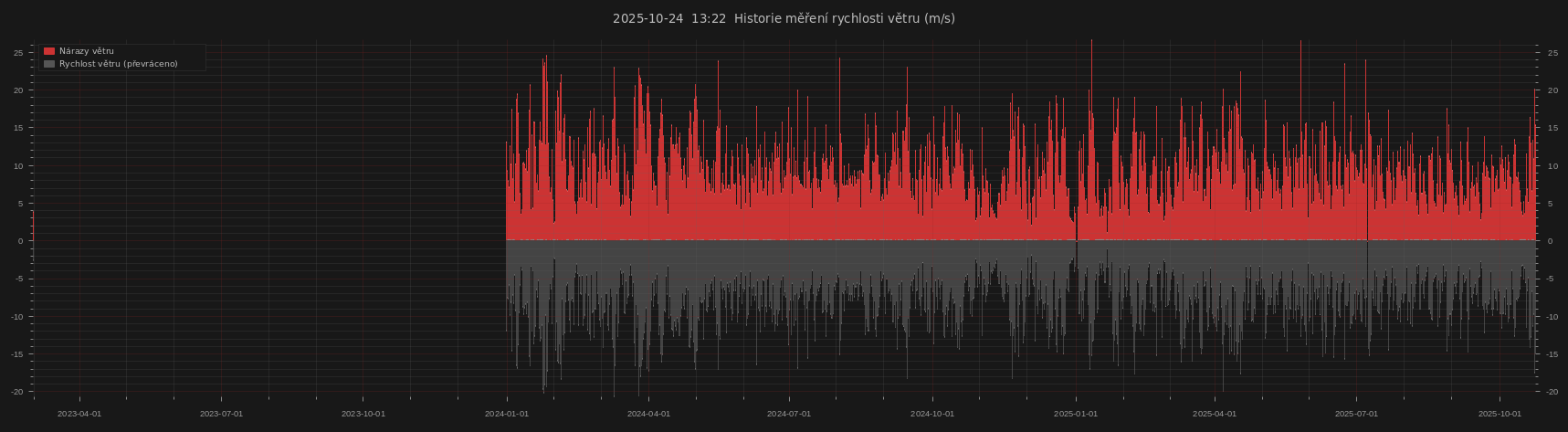Image resolution: width=1568 pixels, height=432 pixels.
Task: Select the 2023-07-01 date tick label
Action: pos(221,414)
